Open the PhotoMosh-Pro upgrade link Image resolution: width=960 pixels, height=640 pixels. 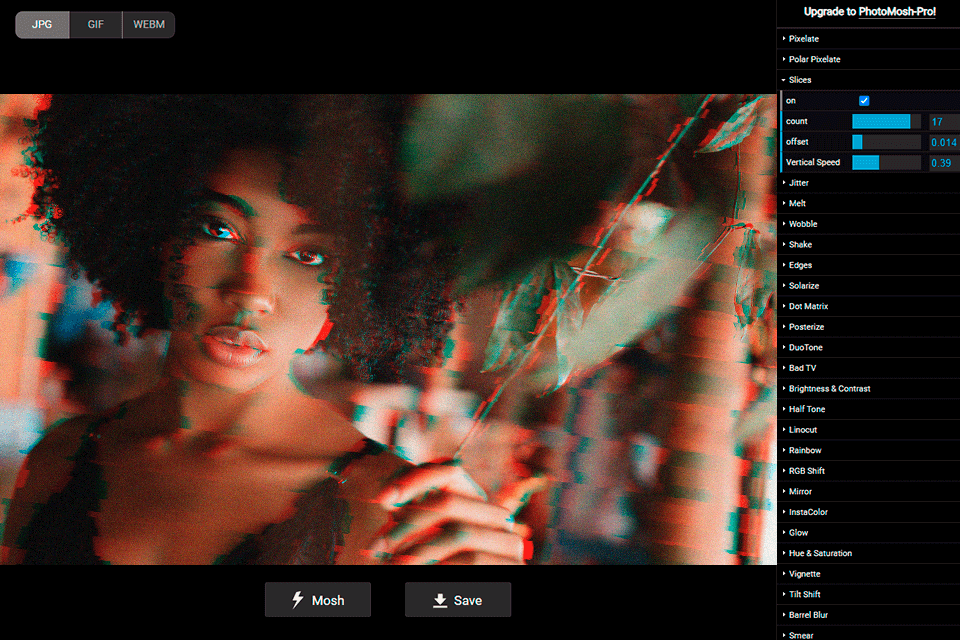click(897, 12)
